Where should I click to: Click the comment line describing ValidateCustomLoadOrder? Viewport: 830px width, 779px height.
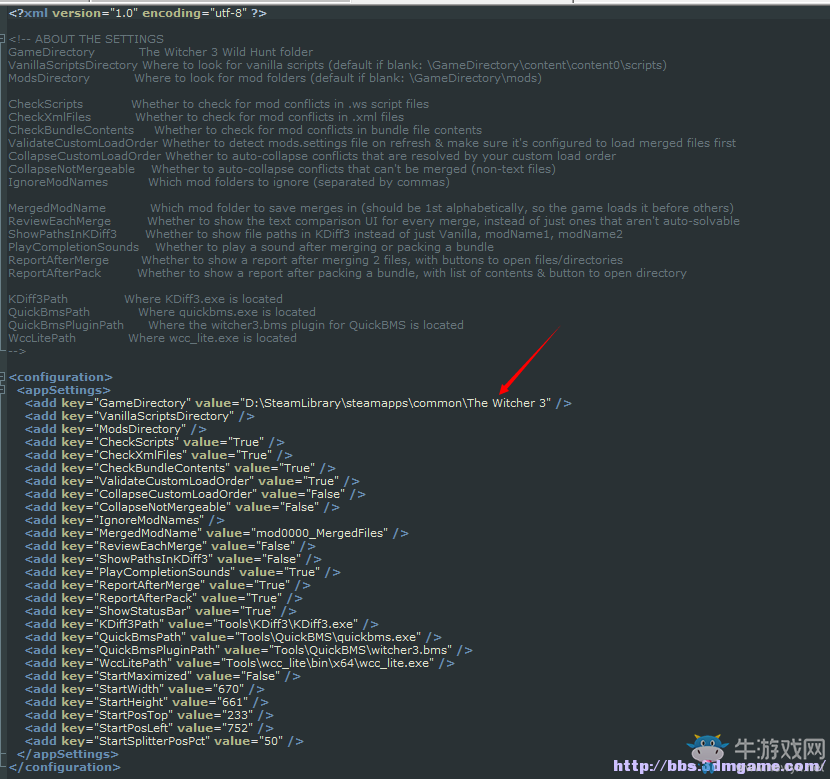click(372, 143)
